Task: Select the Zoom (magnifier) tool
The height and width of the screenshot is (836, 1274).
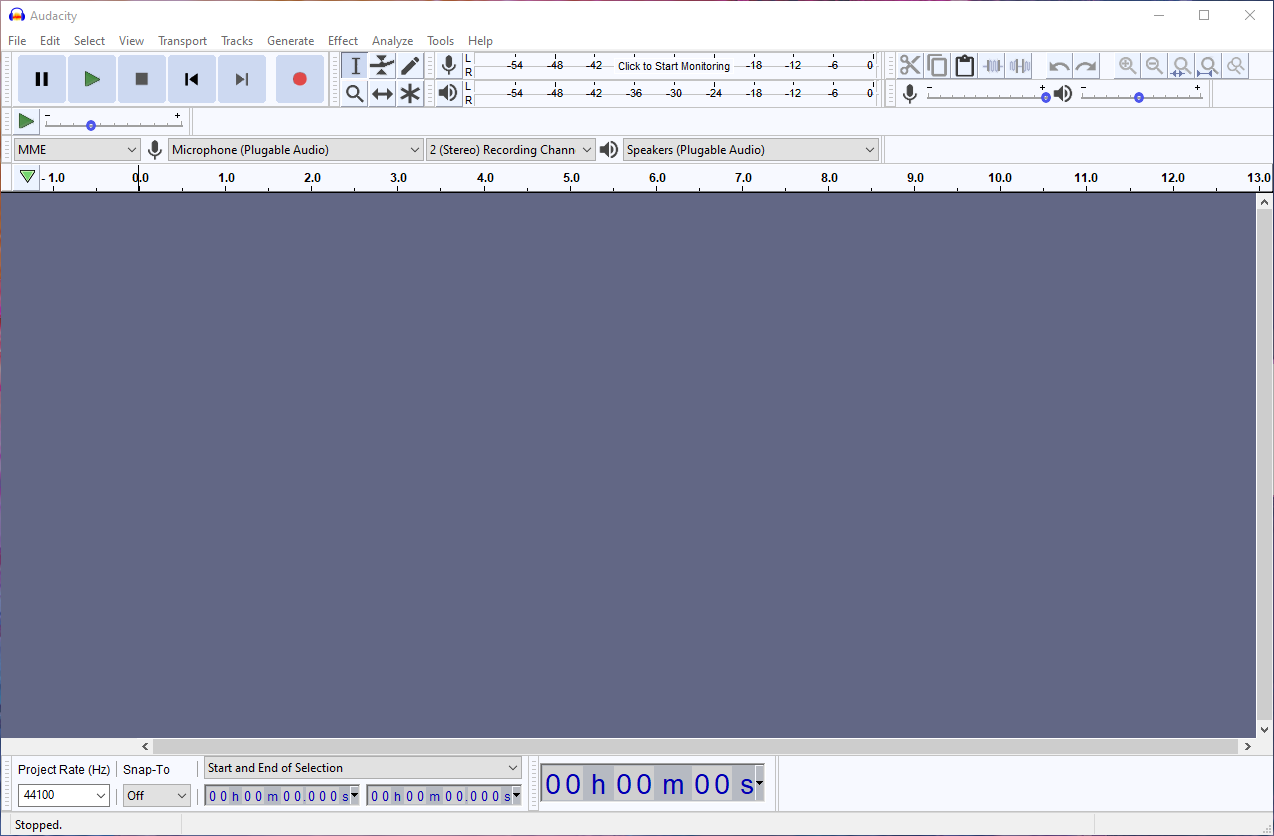Action: click(355, 94)
